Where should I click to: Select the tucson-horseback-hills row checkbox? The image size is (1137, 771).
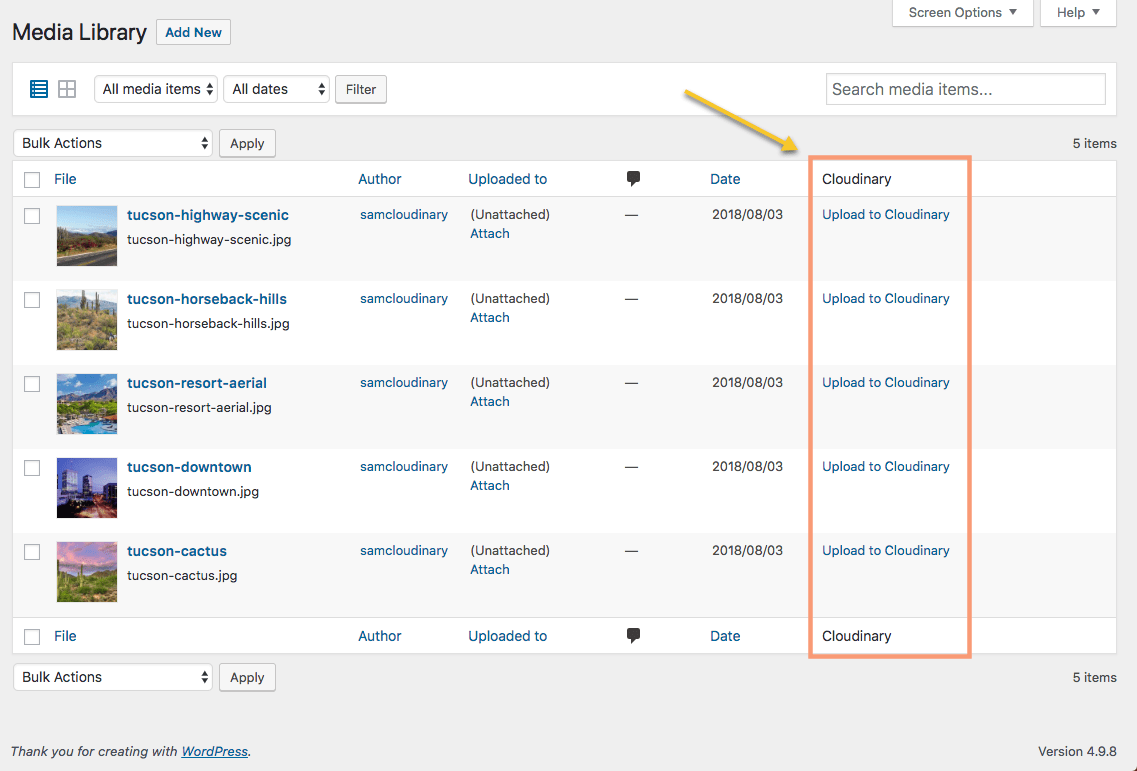coord(32,300)
